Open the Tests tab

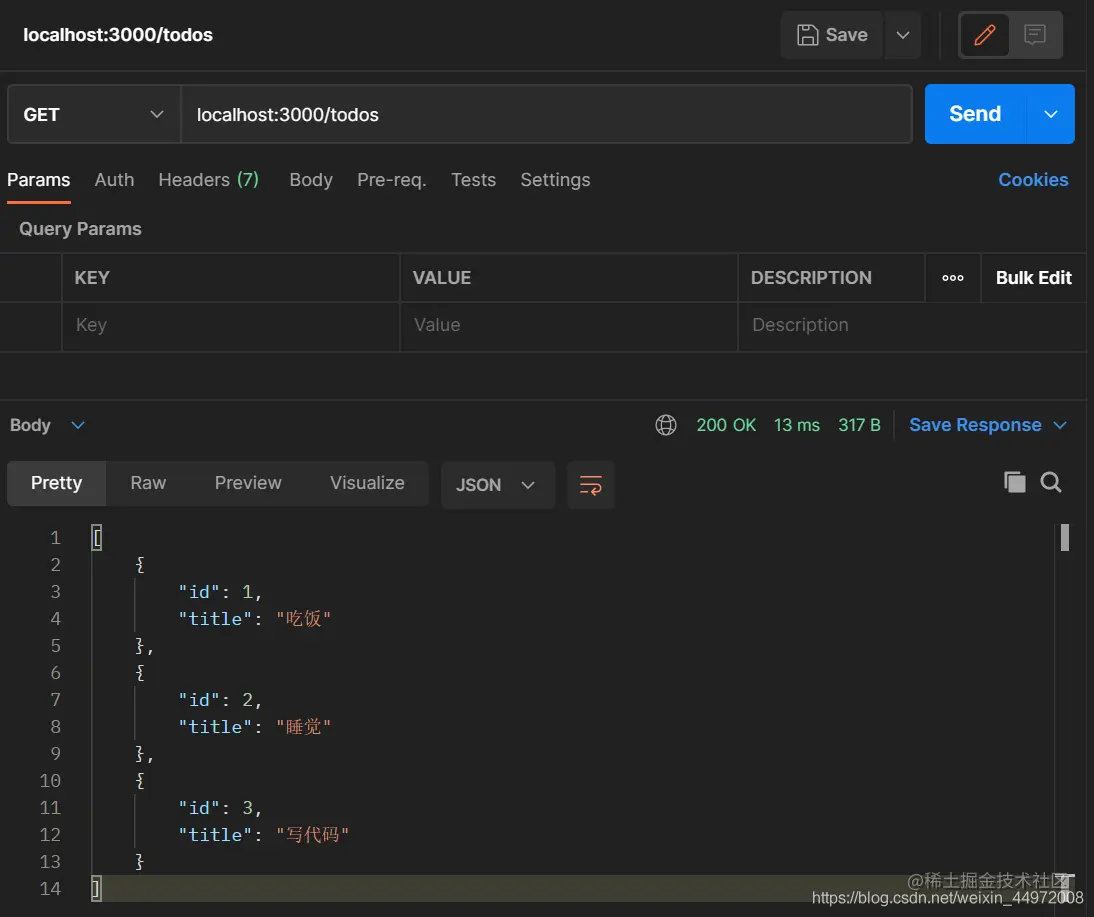pos(473,180)
